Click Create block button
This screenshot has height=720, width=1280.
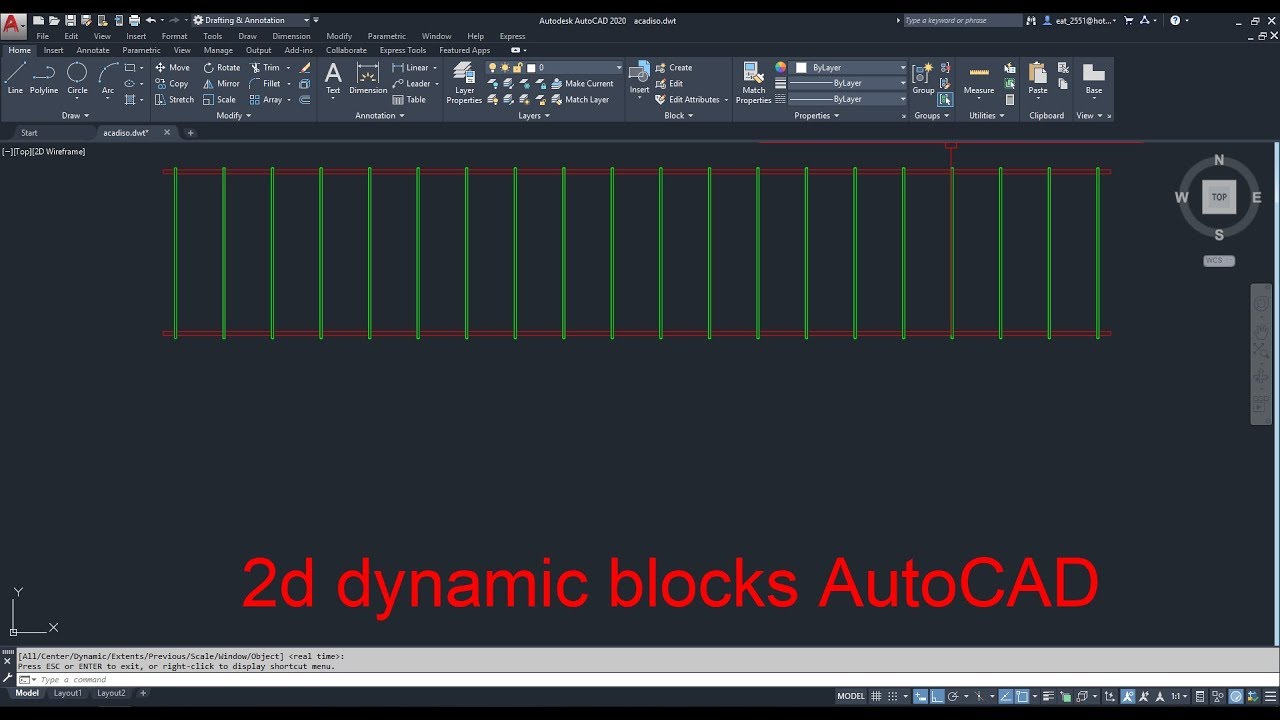point(674,68)
